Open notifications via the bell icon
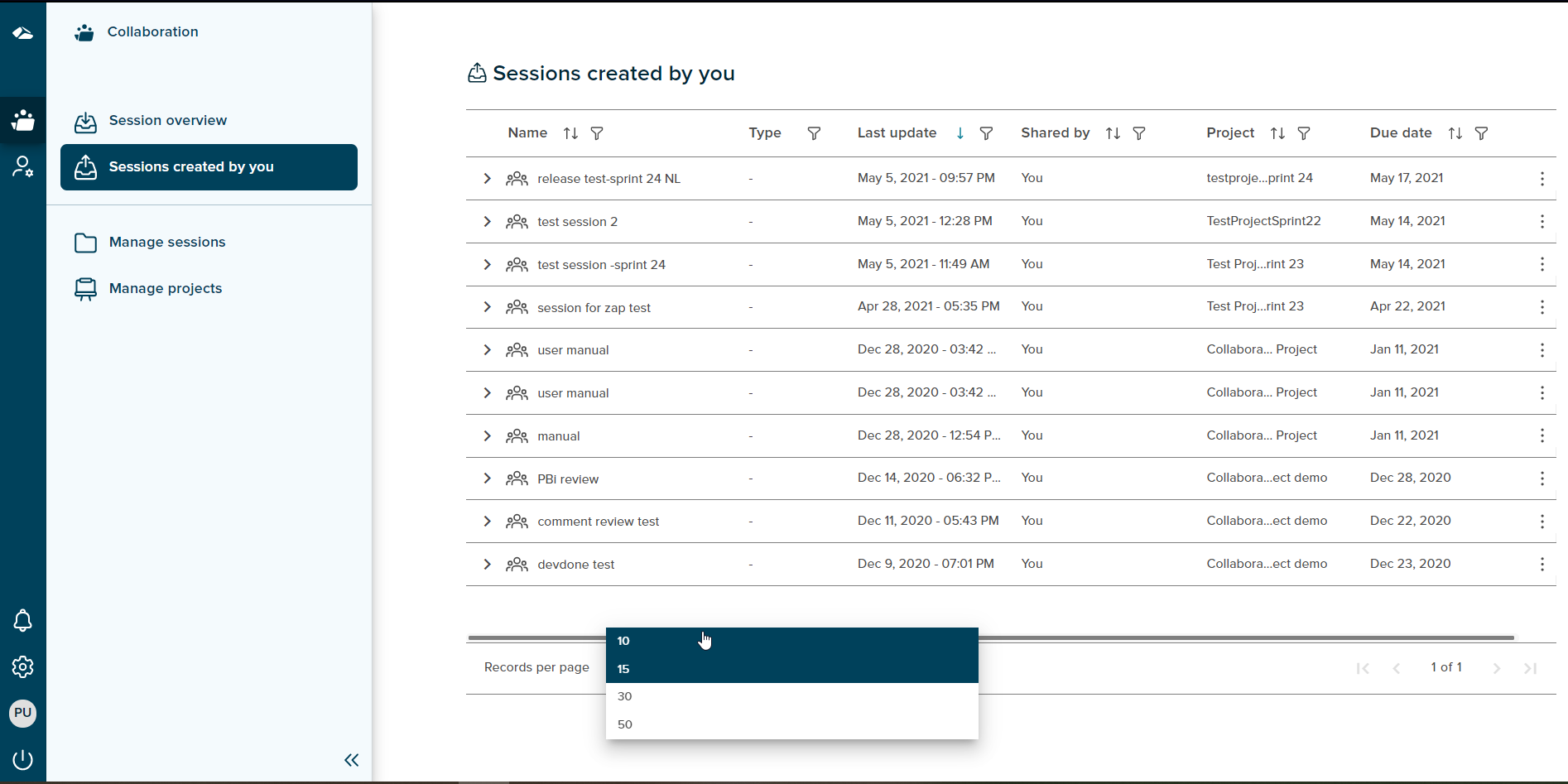1568x784 pixels. coord(22,621)
